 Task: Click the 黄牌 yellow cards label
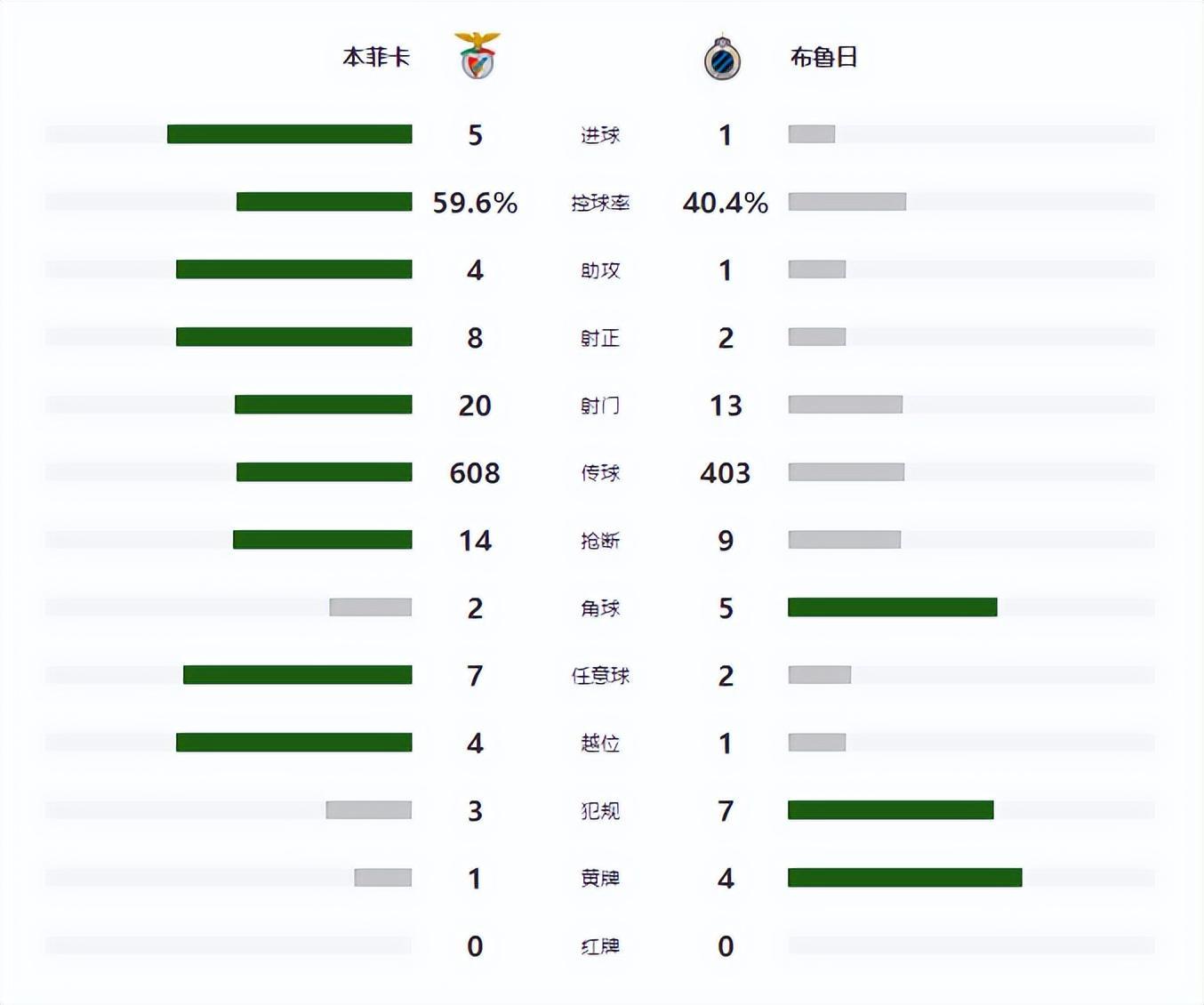[600, 879]
